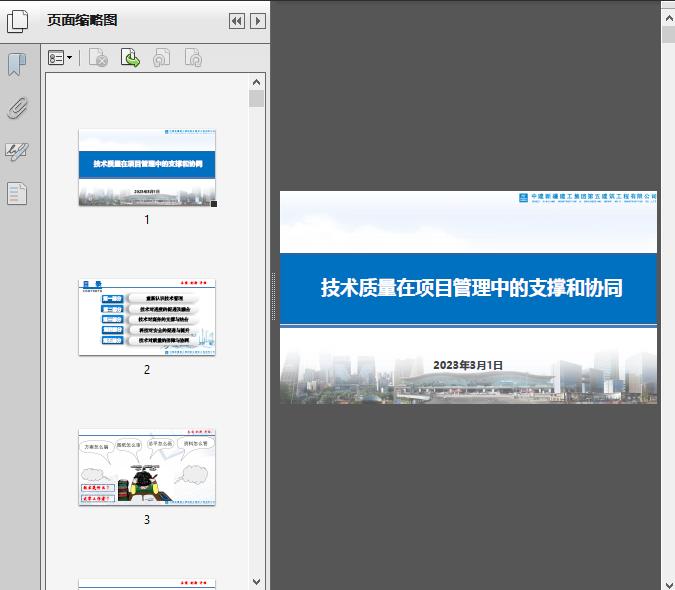Click the document view scroll-up arrow
Screen dimensions: 675x590
coord(669,19)
